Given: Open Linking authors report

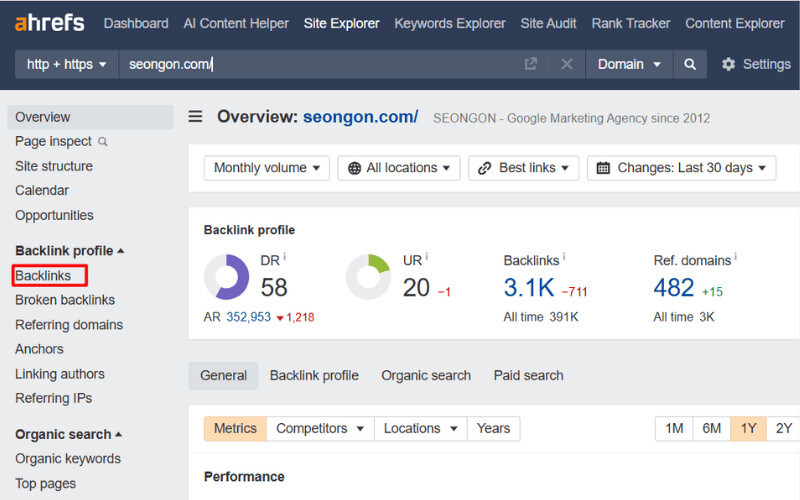Looking at the screenshot, I should click(x=60, y=374).
